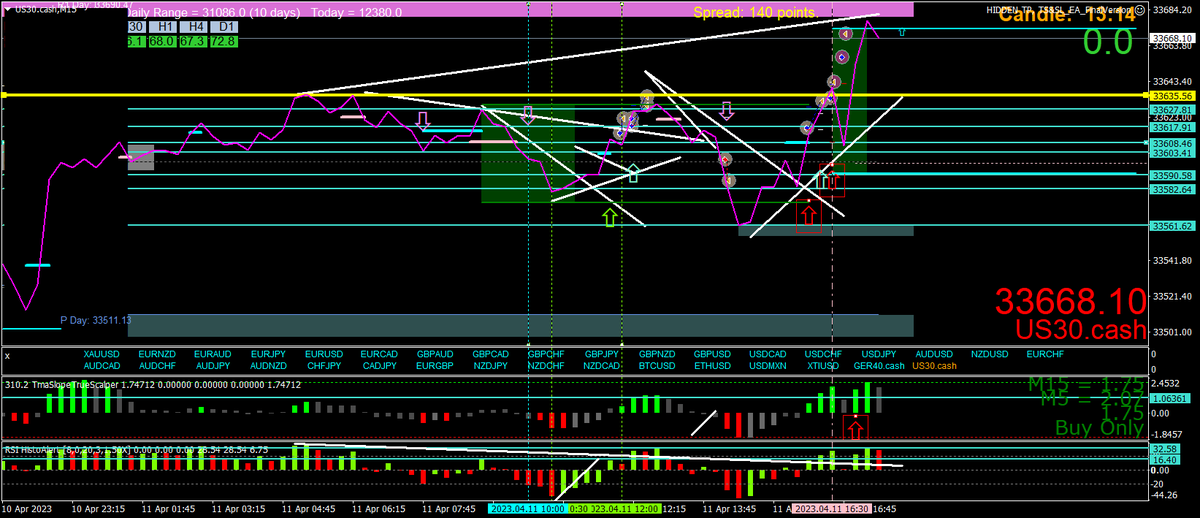
Task: Click the 2023.04.11 10:00 time axis label
Action: (527, 507)
